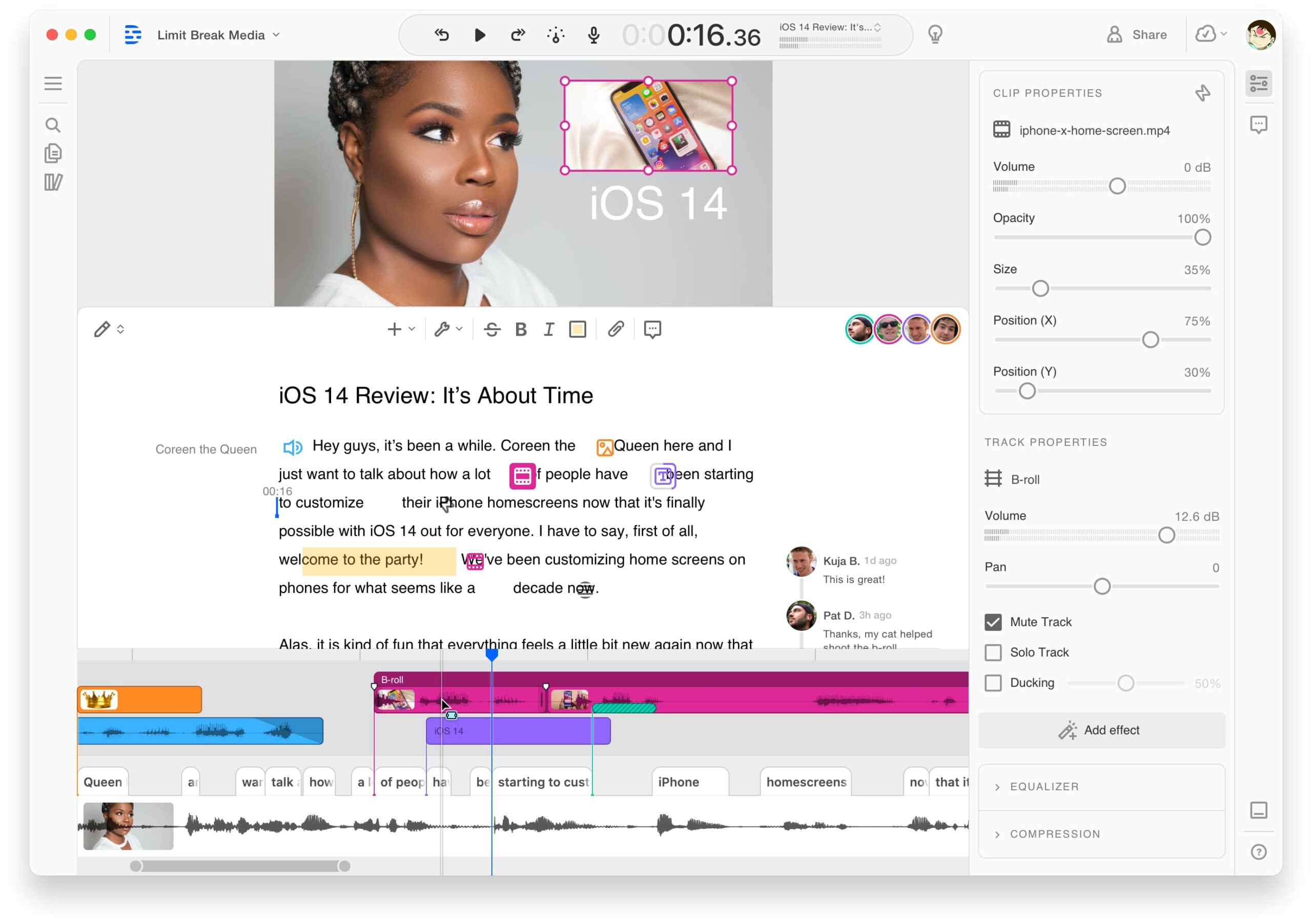Screen dimensions: 1312x924
Task: Click the bold formatting icon
Action: pos(523,329)
